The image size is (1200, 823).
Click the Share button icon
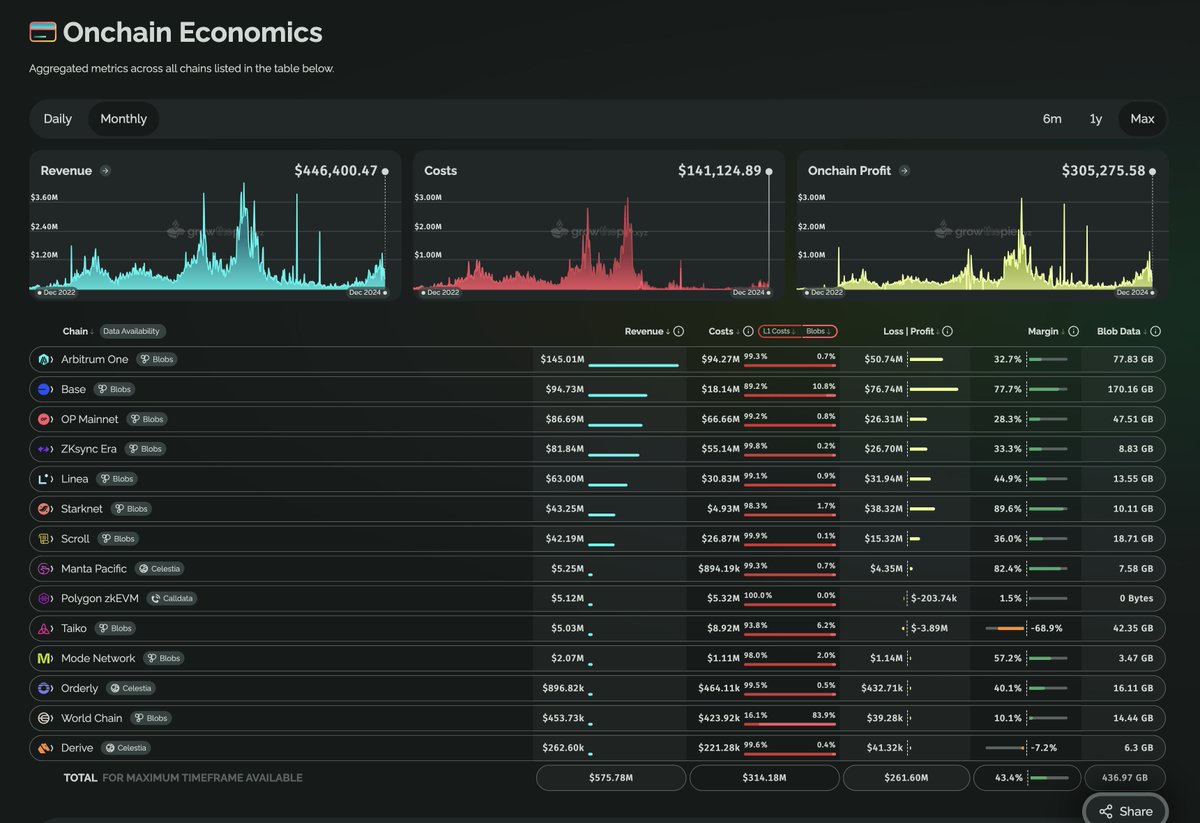click(x=1105, y=811)
